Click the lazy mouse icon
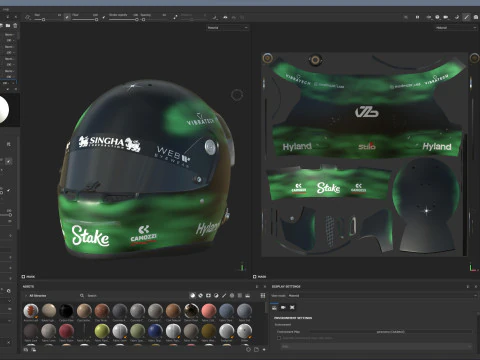The image size is (480, 360). (175, 17)
